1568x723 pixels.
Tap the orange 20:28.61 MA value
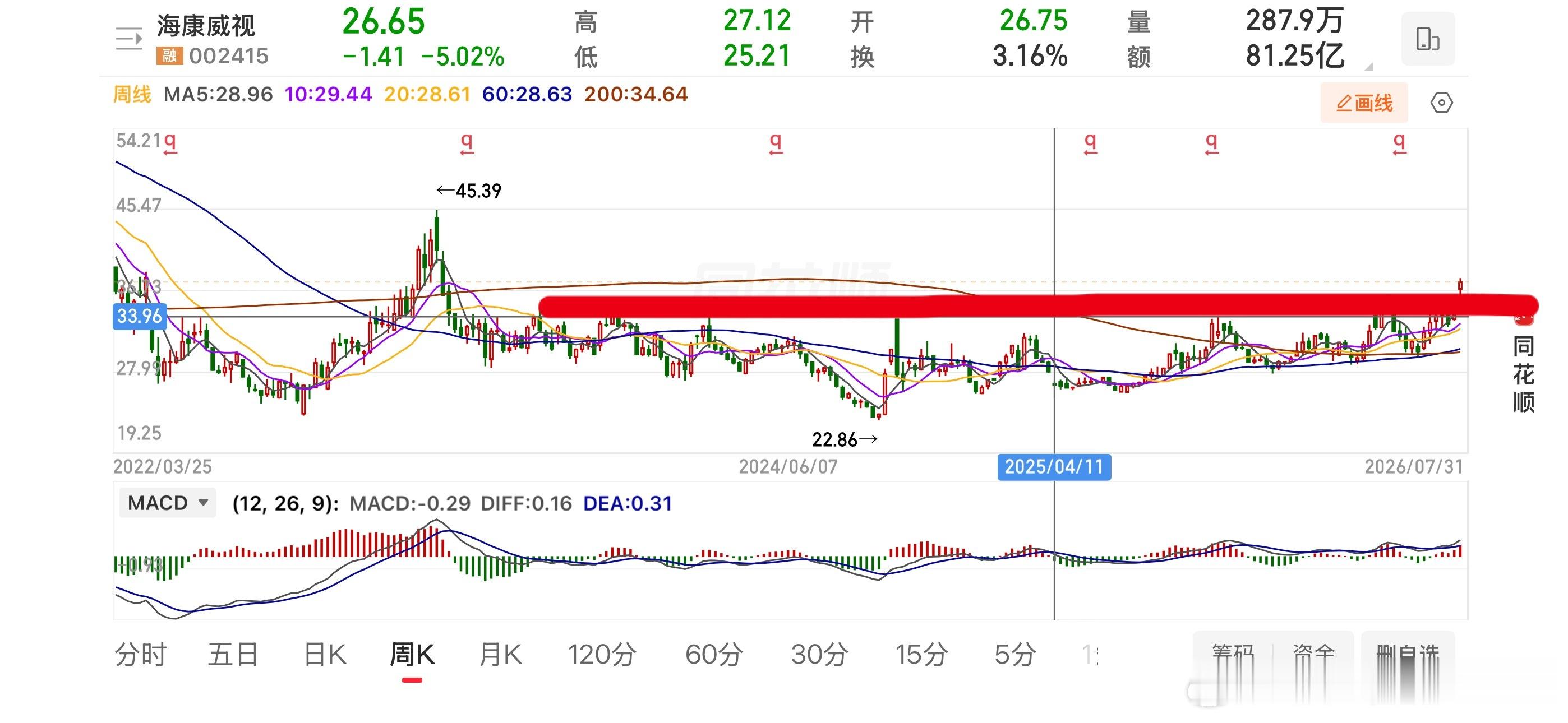[427, 94]
